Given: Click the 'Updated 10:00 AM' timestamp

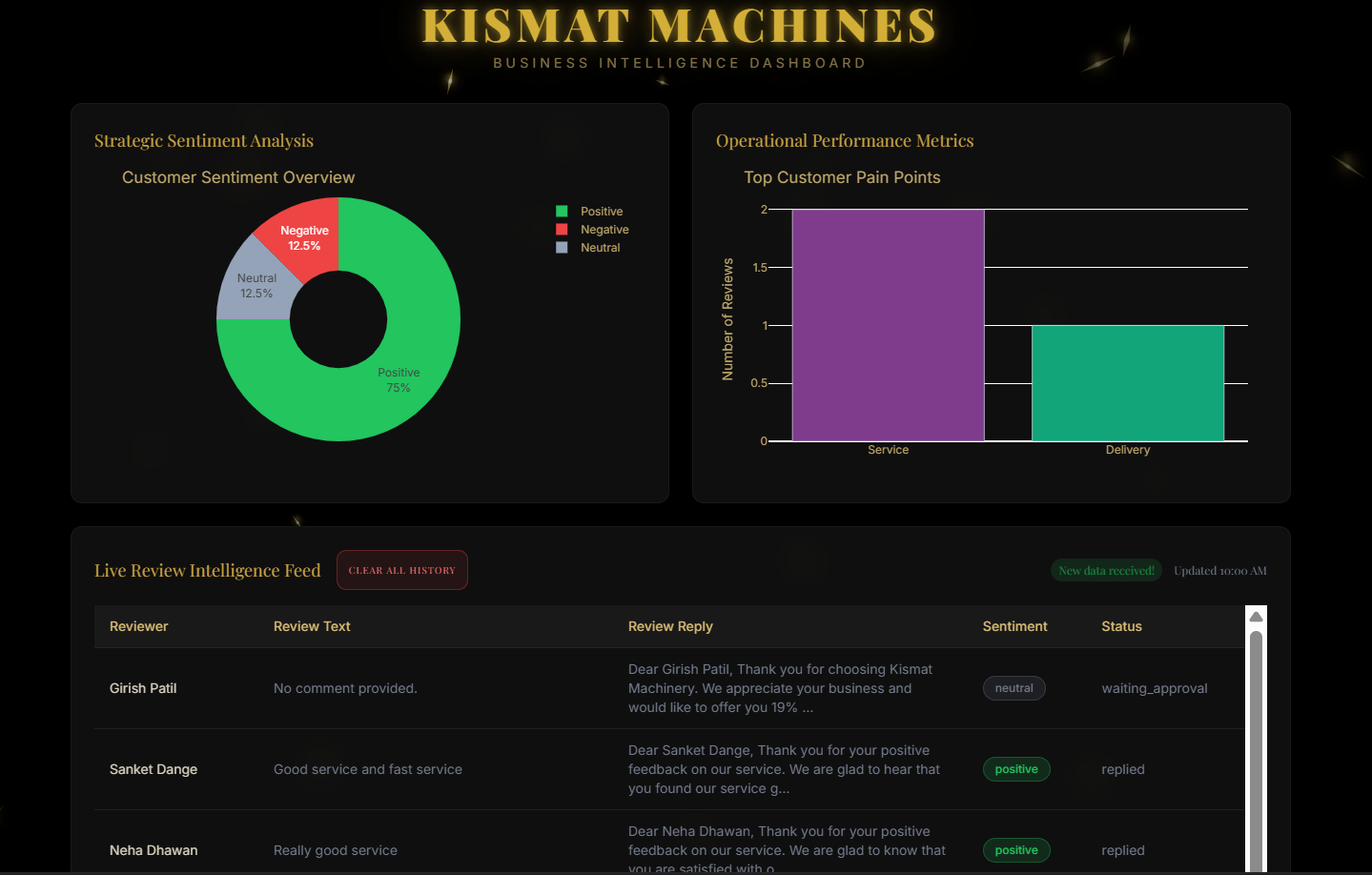Looking at the screenshot, I should click(x=1219, y=571).
